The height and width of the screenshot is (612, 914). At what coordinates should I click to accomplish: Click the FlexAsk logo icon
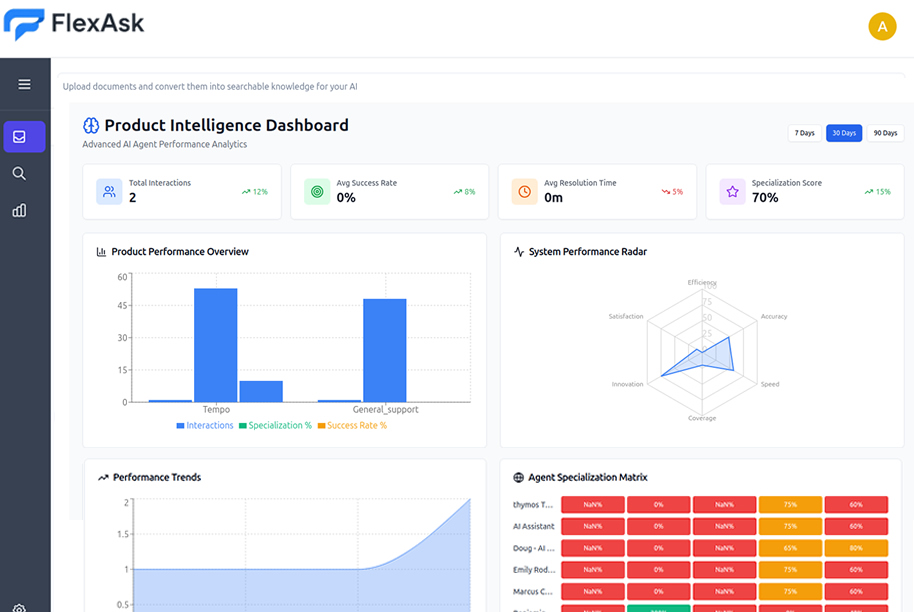click(24, 24)
